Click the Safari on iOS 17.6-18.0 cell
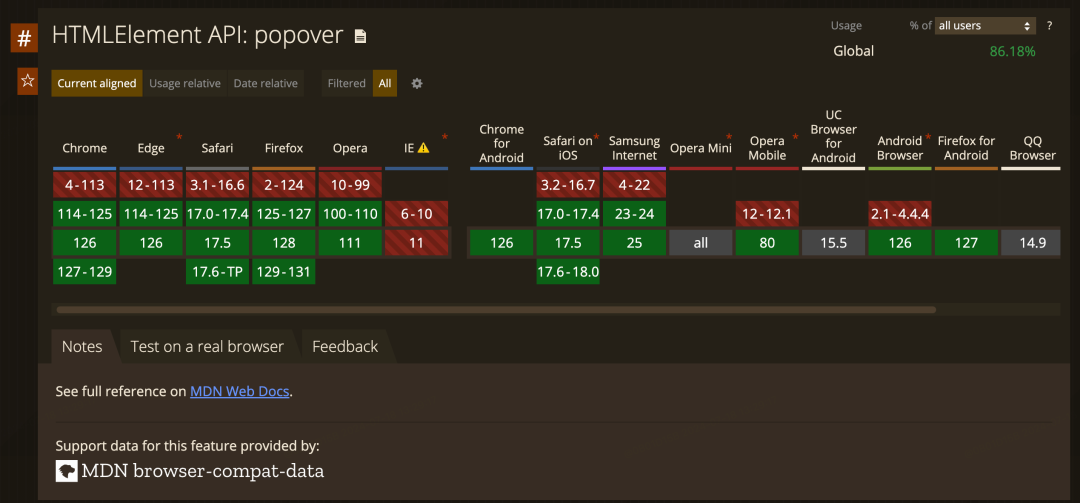Viewport: 1080px width, 503px height. 568,271
